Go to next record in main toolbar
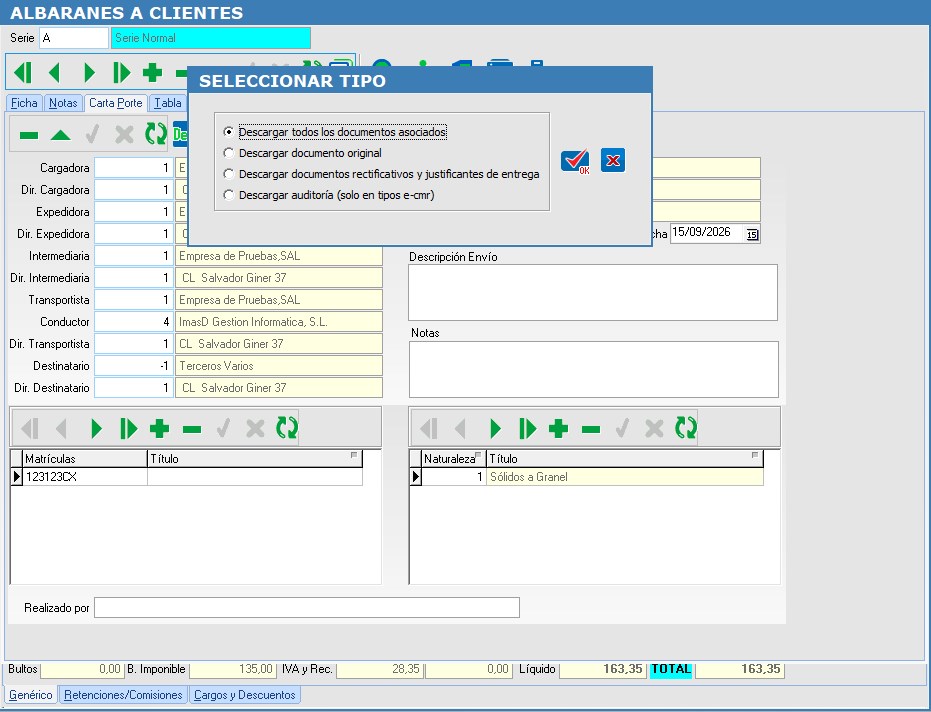 coord(89,72)
